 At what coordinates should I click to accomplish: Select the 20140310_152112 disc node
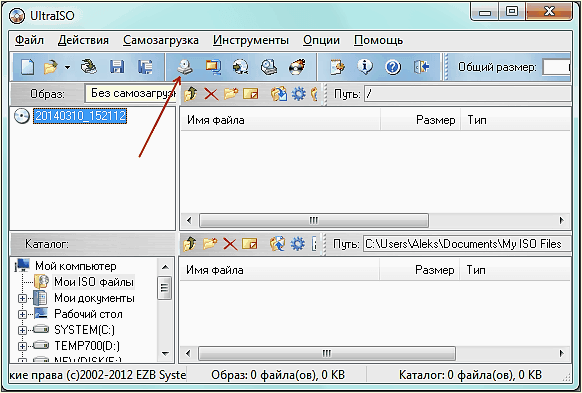(x=80, y=116)
